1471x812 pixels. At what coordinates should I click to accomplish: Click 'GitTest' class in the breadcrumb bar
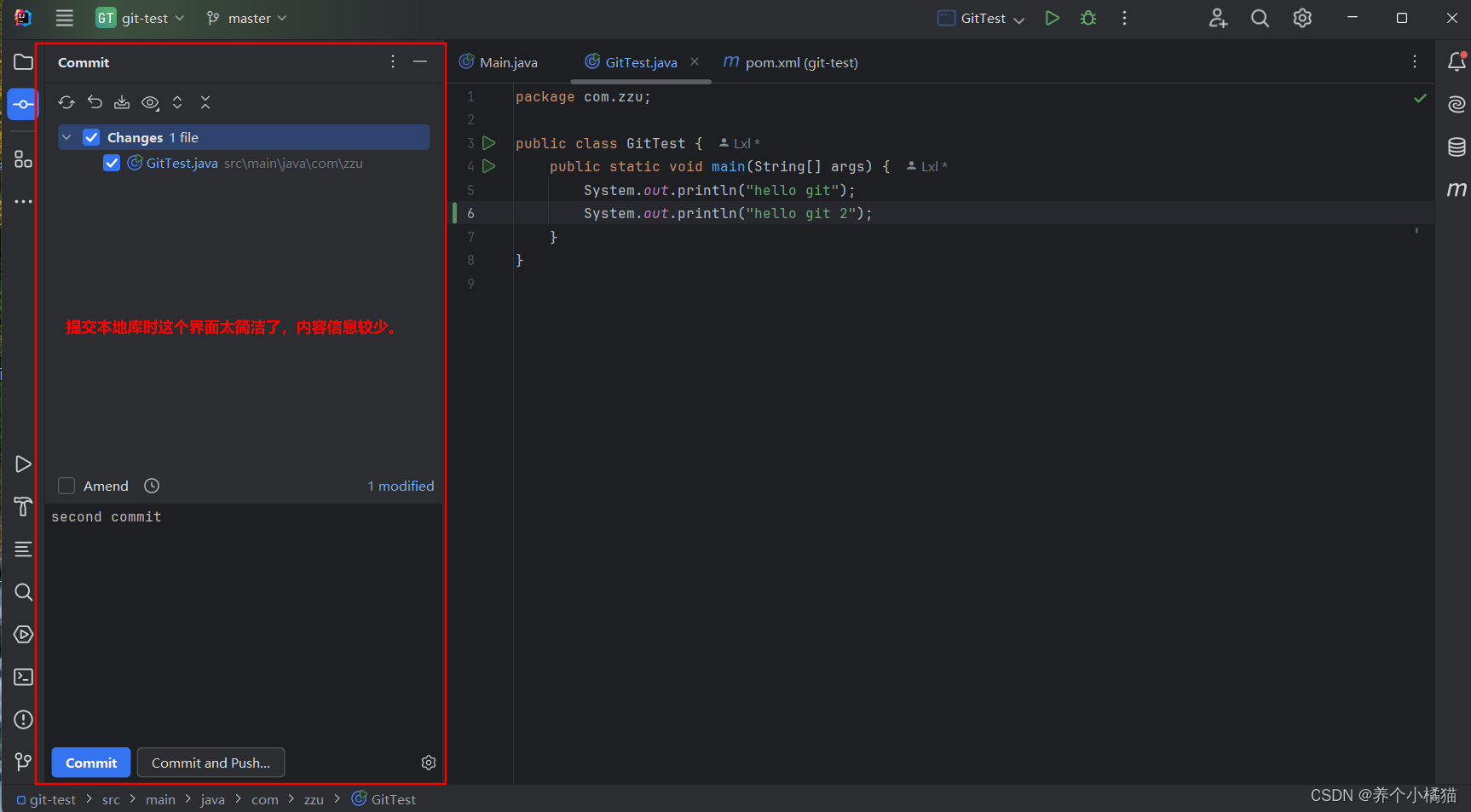[x=384, y=799]
